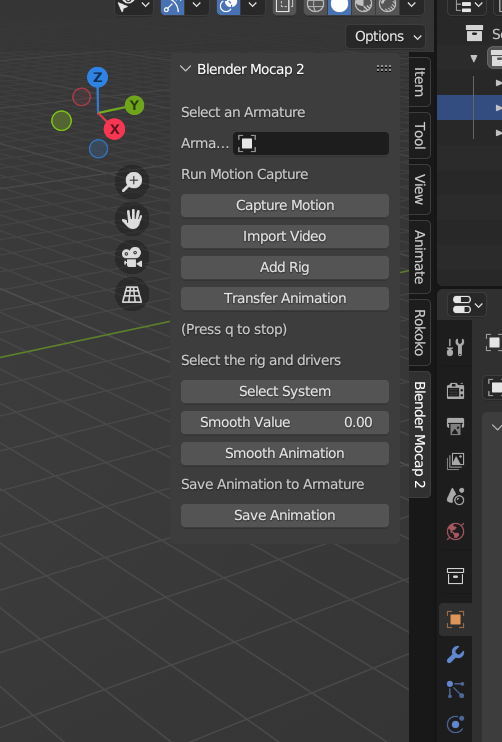Open object type visibility dropdown
Viewport: 502px width, 742px height.
click(134, 6)
